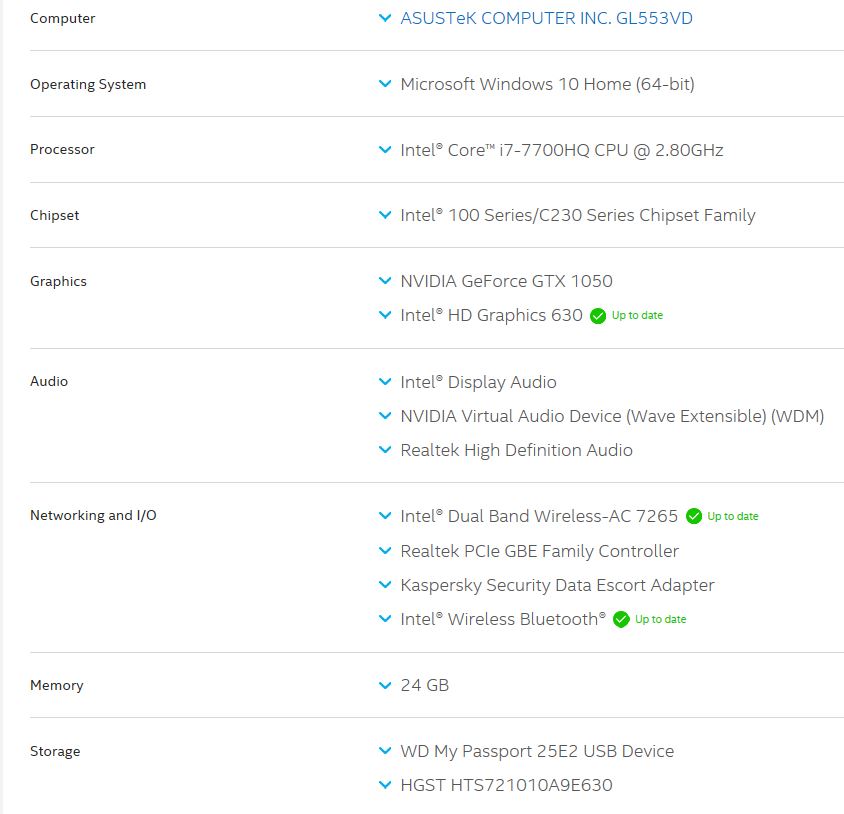Click the Realtek PCIe GBE Family Controller text
Image resolution: width=844 pixels, height=814 pixels.
tap(540, 551)
